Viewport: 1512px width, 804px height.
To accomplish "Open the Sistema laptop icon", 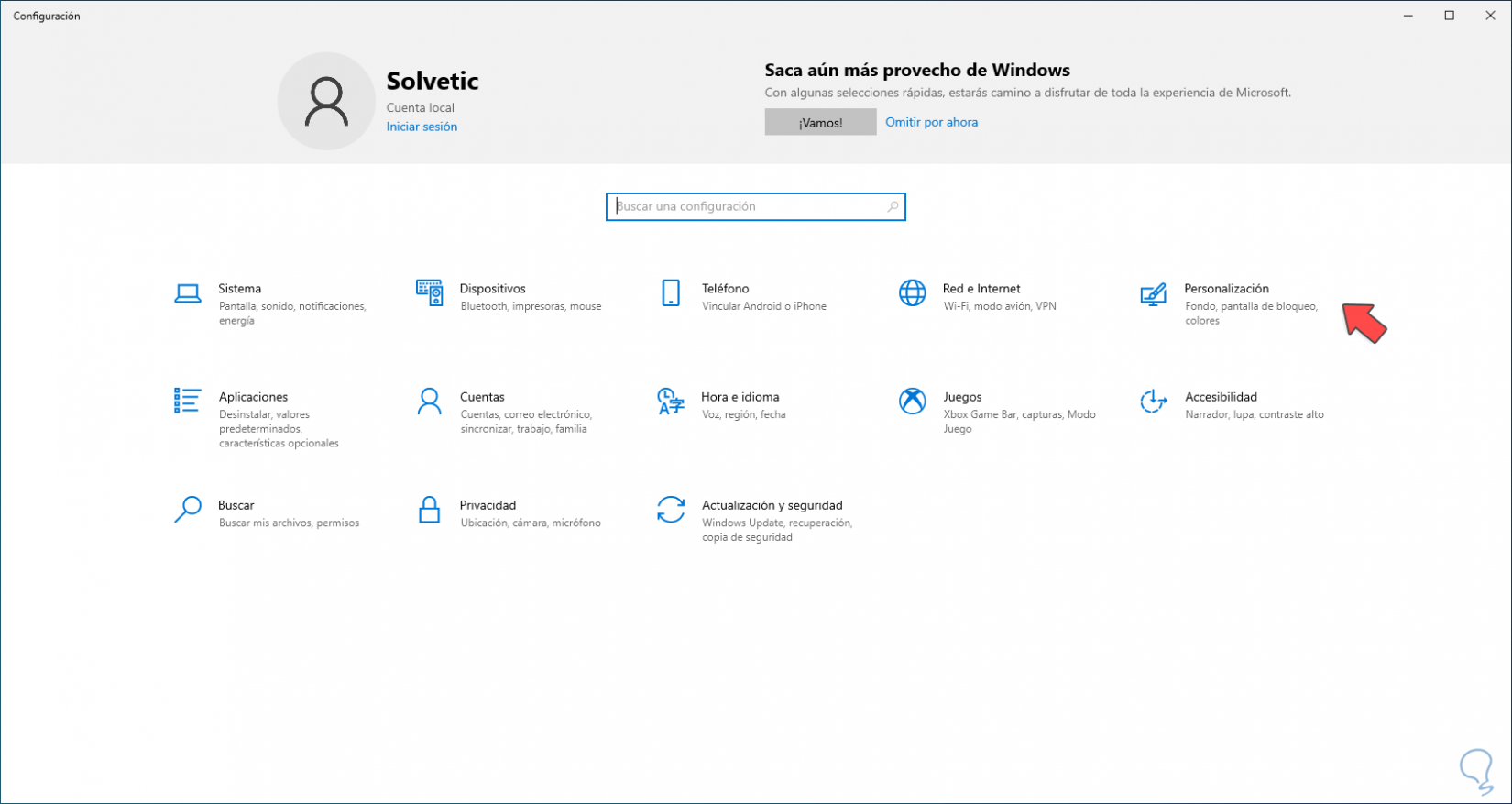I will point(188,293).
